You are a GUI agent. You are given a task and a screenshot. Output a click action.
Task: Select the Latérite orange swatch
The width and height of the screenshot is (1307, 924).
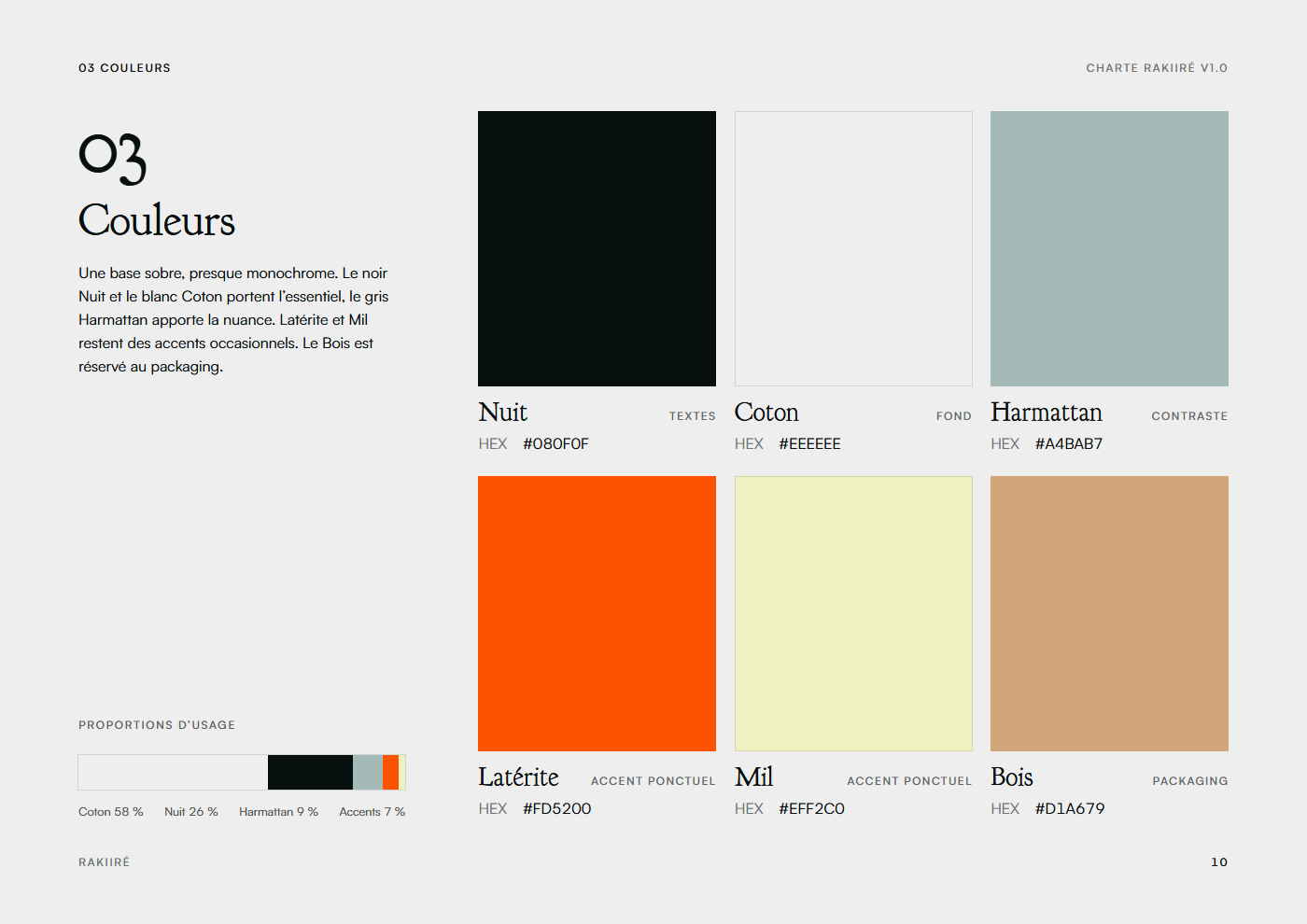click(x=597, y=613)
